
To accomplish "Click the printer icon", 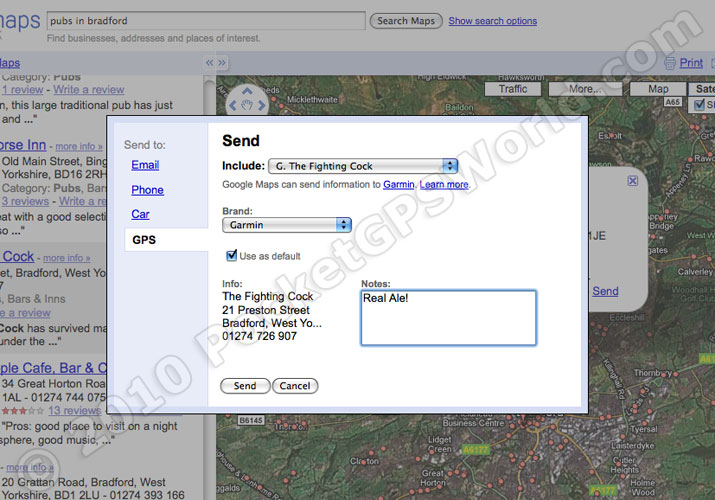I will [x=670, y=63].
